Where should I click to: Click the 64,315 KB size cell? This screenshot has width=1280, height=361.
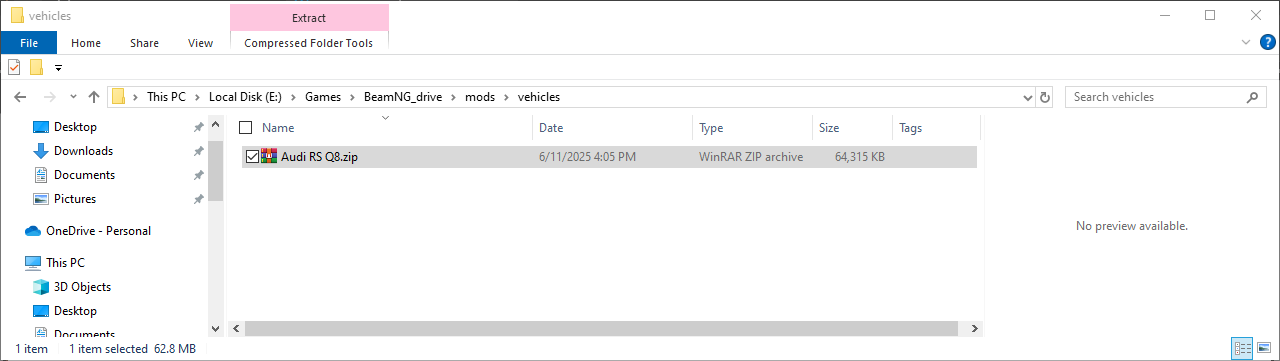click(x=859, y=157)
